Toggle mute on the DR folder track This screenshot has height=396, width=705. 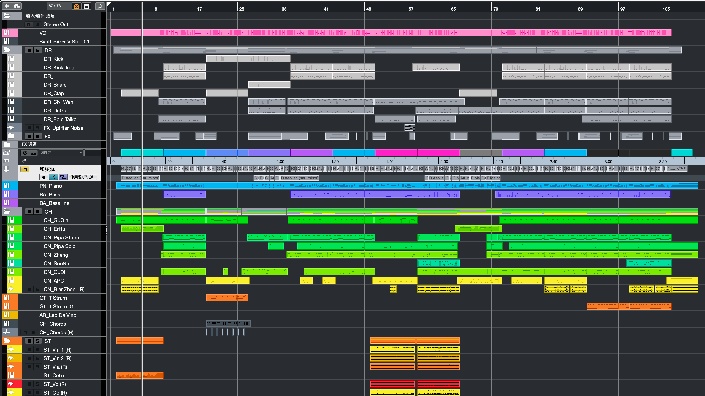click(x=29, y=50)
